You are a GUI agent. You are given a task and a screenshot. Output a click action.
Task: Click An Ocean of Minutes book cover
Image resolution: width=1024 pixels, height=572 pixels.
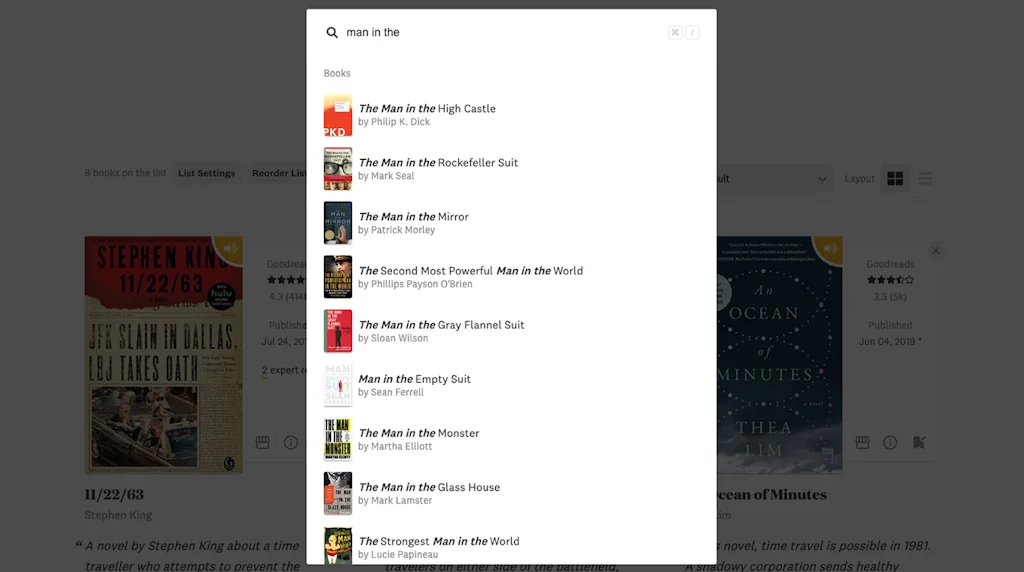pyautogui.click(x=780, y=355)
